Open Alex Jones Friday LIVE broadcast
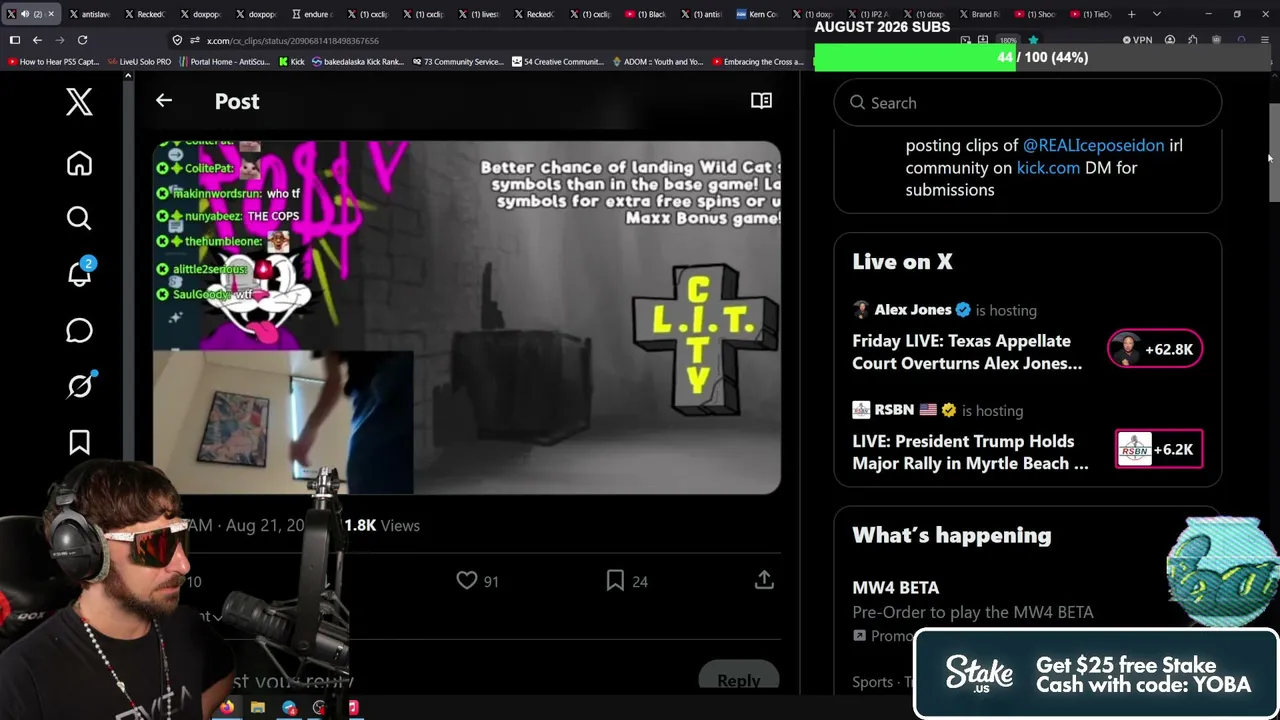The image size is (1280, 720). [967, 352]
